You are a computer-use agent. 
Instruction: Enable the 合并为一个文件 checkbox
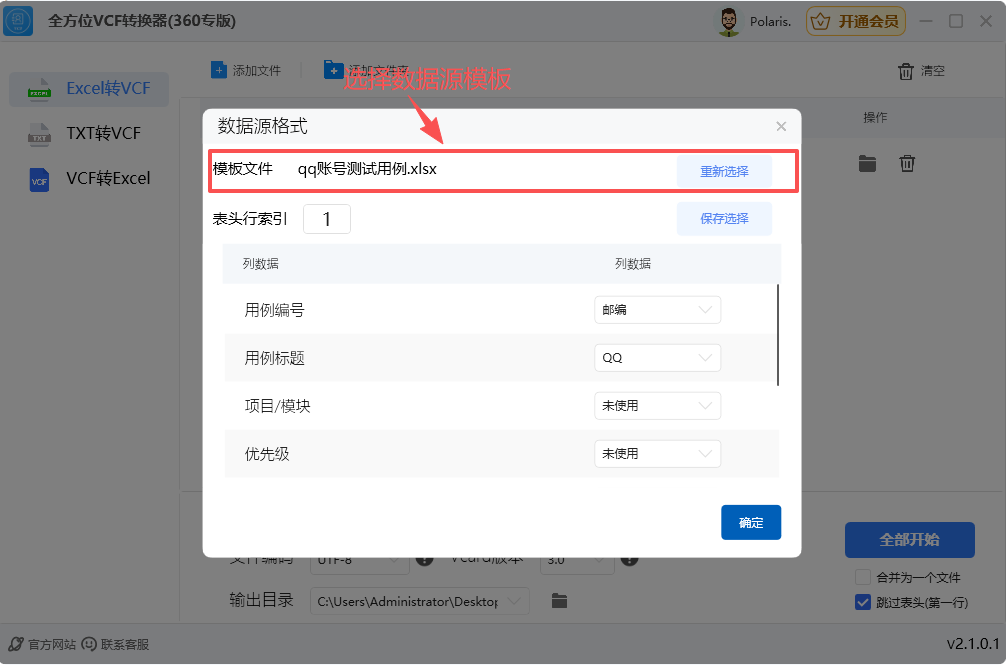(x=861, y=577)
